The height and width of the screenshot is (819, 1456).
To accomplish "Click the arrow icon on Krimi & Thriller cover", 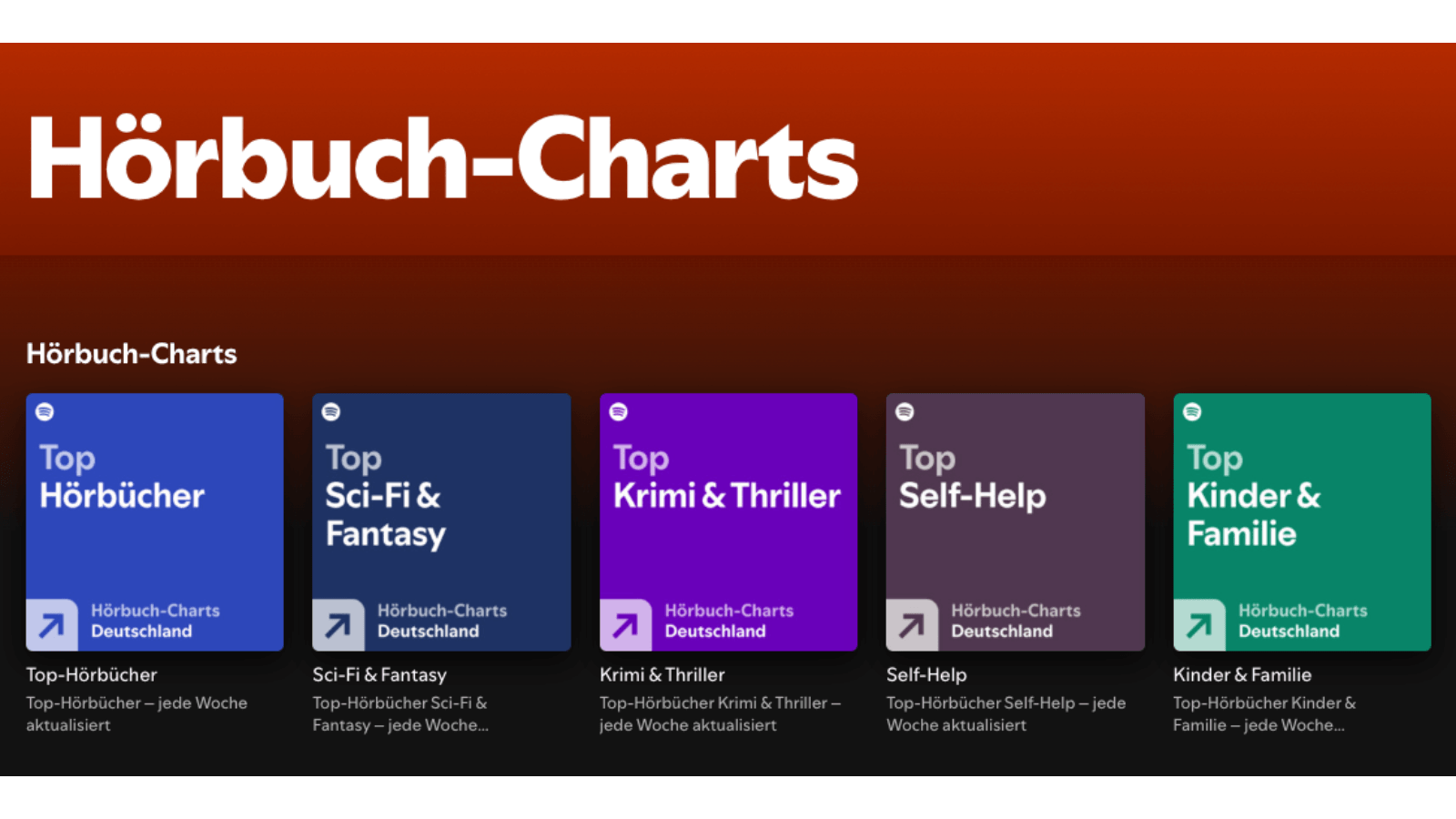I will [x=625, y=624].
